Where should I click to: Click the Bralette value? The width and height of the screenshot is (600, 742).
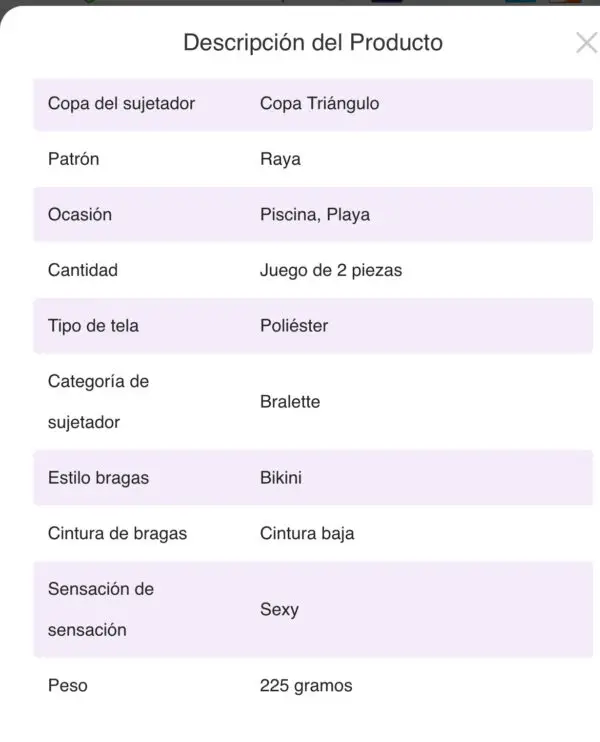point(290,401)
